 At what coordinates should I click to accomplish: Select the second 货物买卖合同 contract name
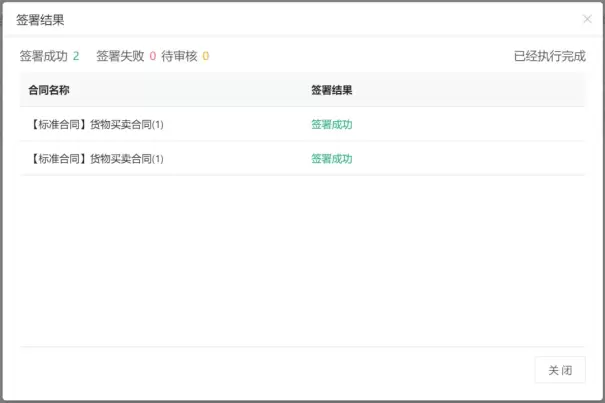click(127, 159)
